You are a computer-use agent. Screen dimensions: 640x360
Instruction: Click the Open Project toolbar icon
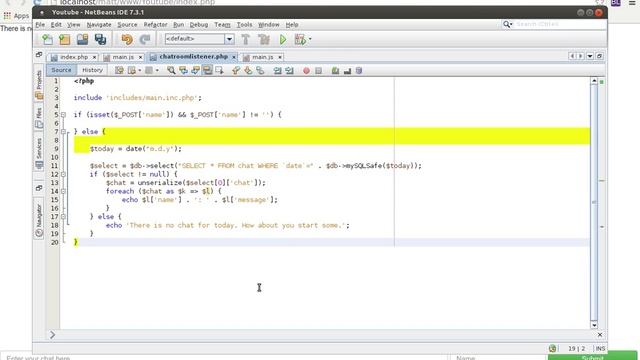click(82, 40)
